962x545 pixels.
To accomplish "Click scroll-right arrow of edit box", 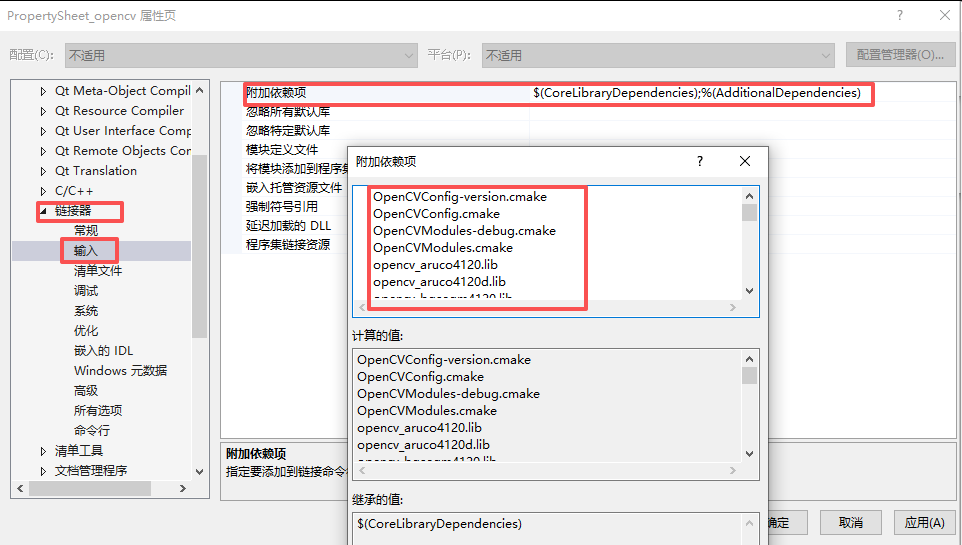I will pos(733,307).
